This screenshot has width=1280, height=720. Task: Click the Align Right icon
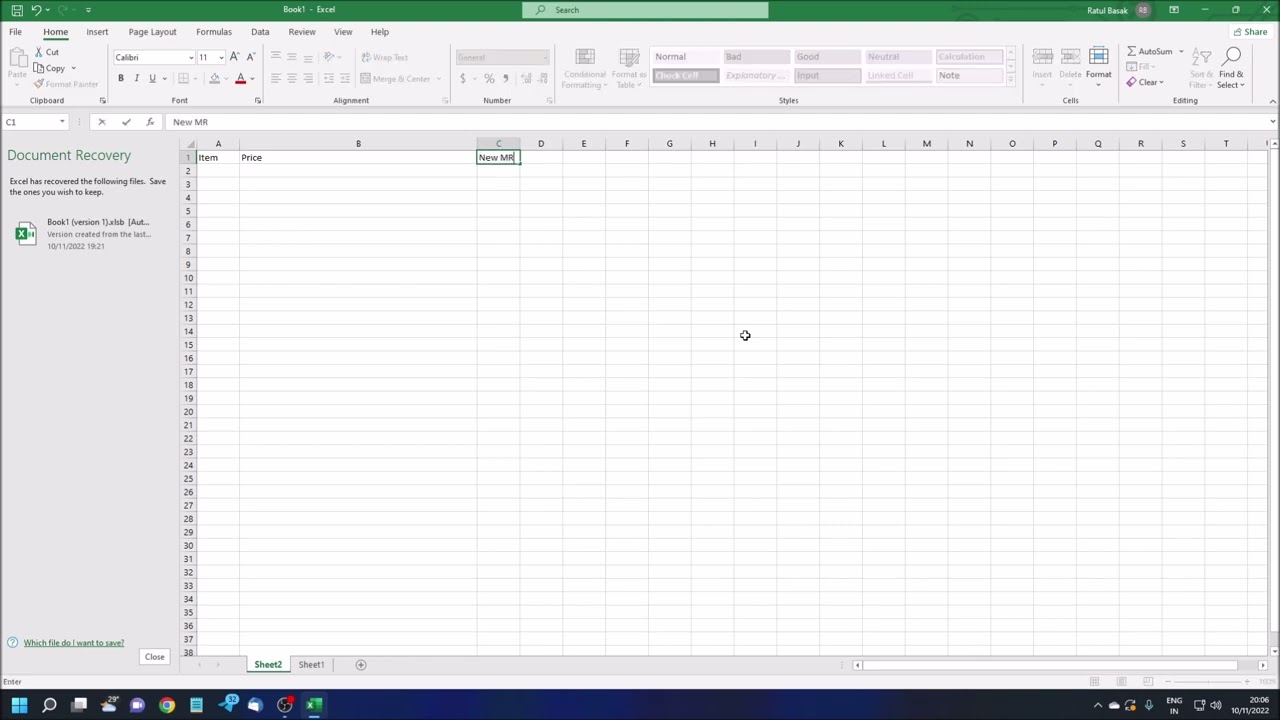[x=308, y=78]
